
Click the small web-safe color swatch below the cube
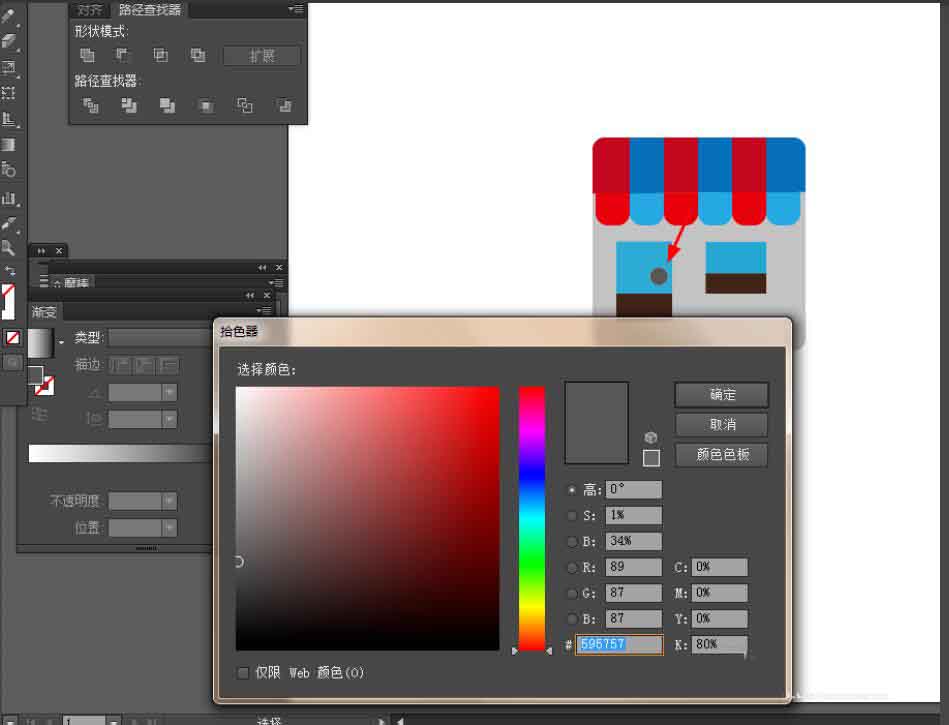[x=651, y=458]
